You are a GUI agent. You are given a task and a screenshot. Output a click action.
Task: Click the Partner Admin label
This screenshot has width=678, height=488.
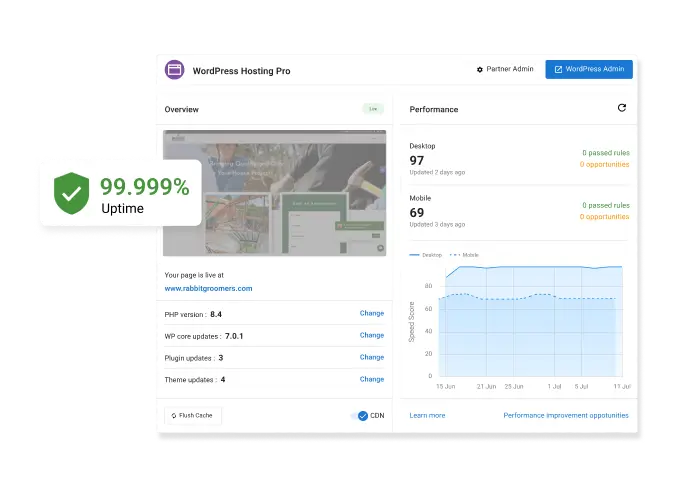(x=510, y=69)
